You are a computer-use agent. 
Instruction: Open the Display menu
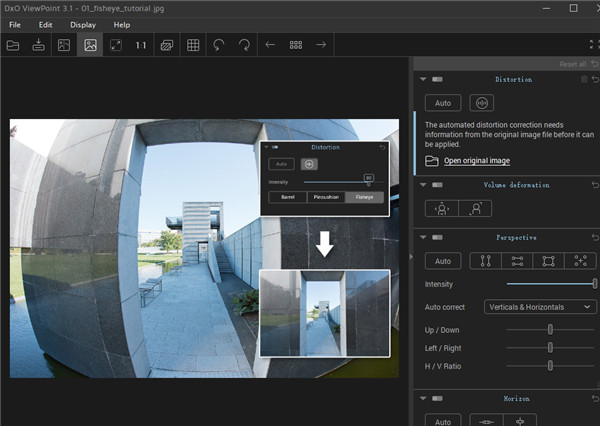pos(83,24)
